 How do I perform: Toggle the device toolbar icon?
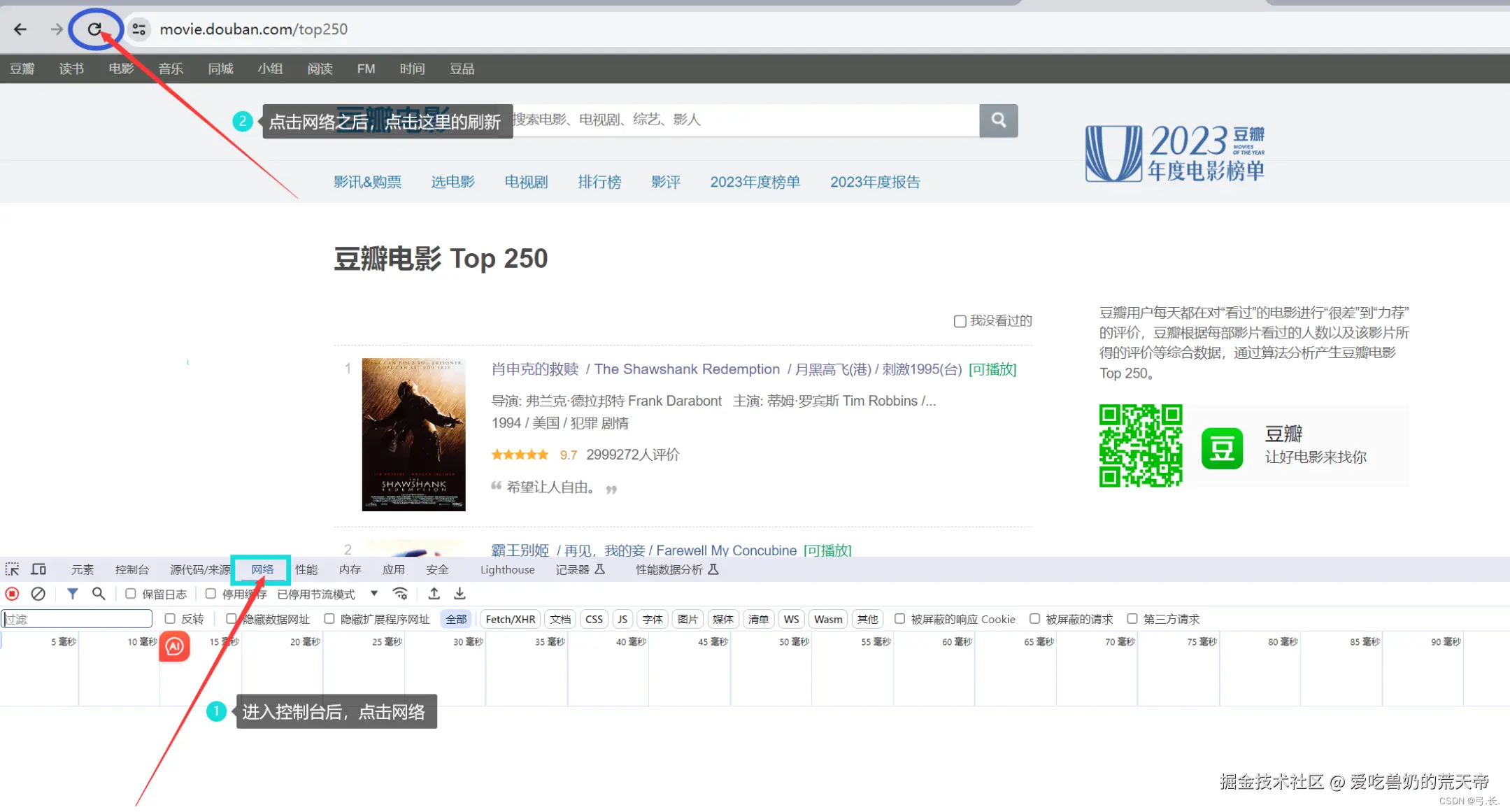(39, 569)
